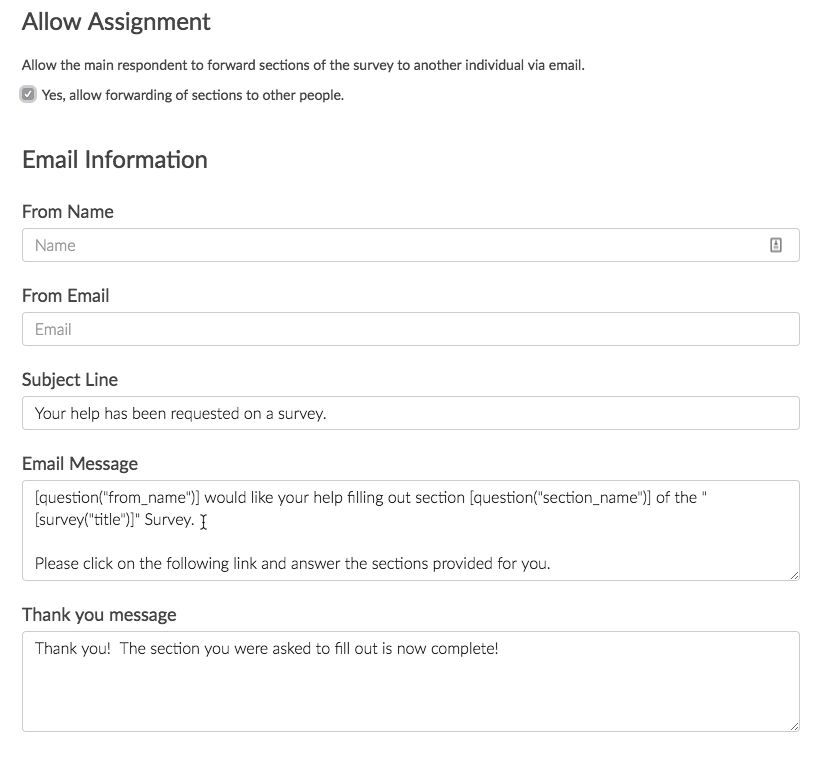Click the contact autofill icon in From Name
The height and width of the screenshot is (760, 828).
click(x=776, y=245)
